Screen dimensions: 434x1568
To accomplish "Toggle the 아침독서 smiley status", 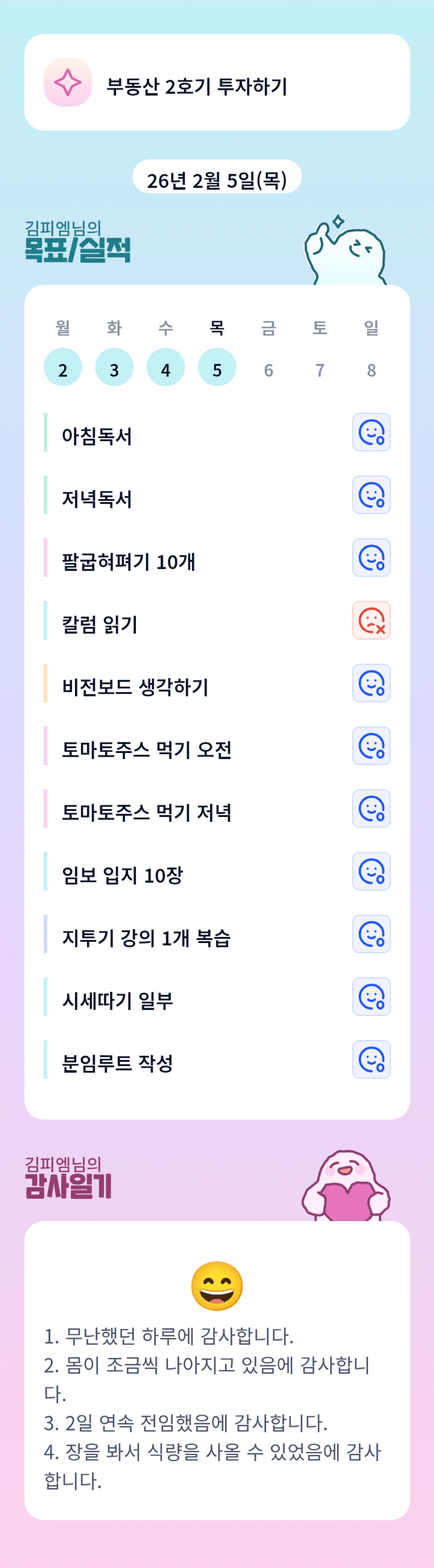I will pyautogui.click(x=372, y=432).
